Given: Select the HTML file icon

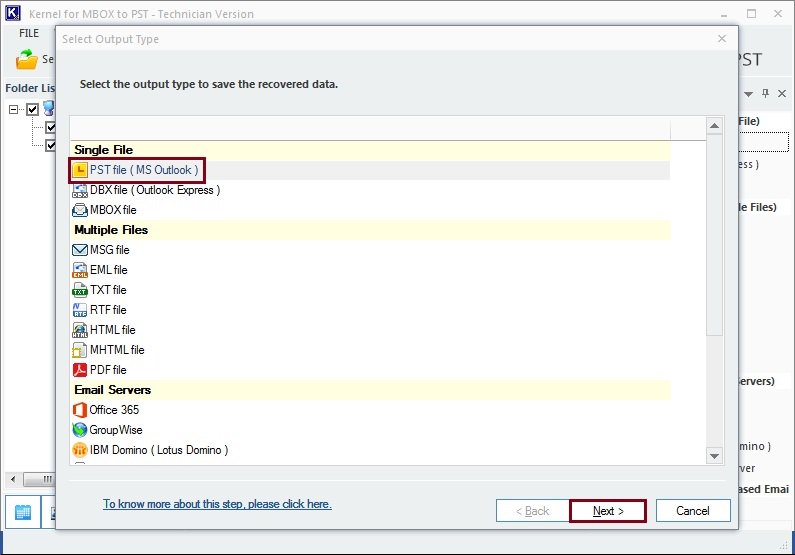Looking at the screenshot, I should tap(80, 330).
